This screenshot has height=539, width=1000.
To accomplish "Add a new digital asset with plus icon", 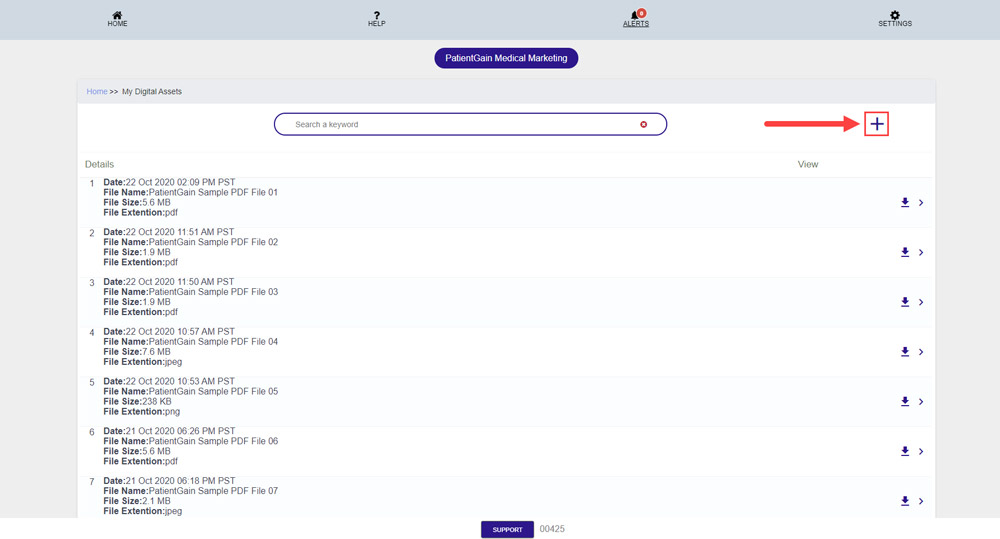I will click(877, 124).
